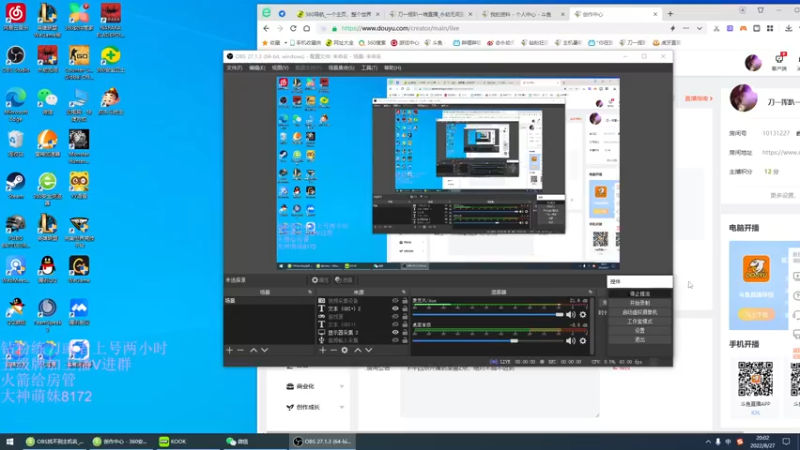
Task: Go back with the browser back arrow
Action: tap(266, 29)
